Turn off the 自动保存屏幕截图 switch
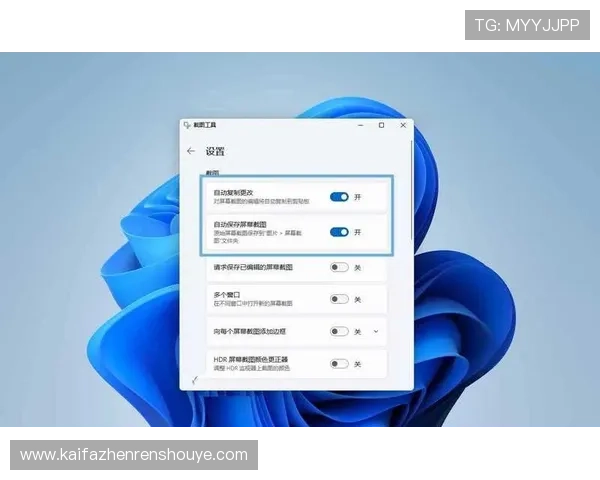Image resolution: width=600 pixels, height=480 pixels. pos(339,232)
